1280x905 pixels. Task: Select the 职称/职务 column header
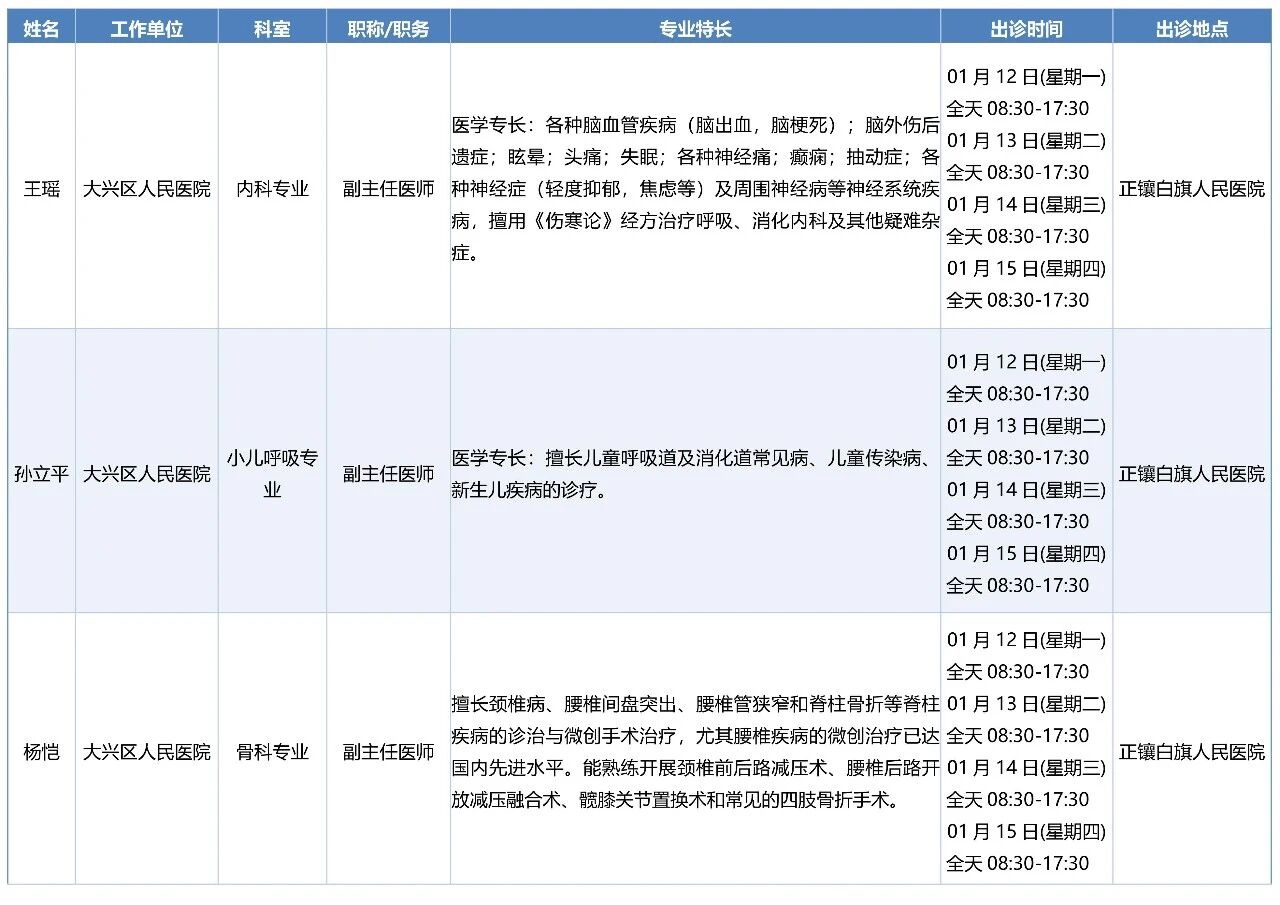(388, 29)
